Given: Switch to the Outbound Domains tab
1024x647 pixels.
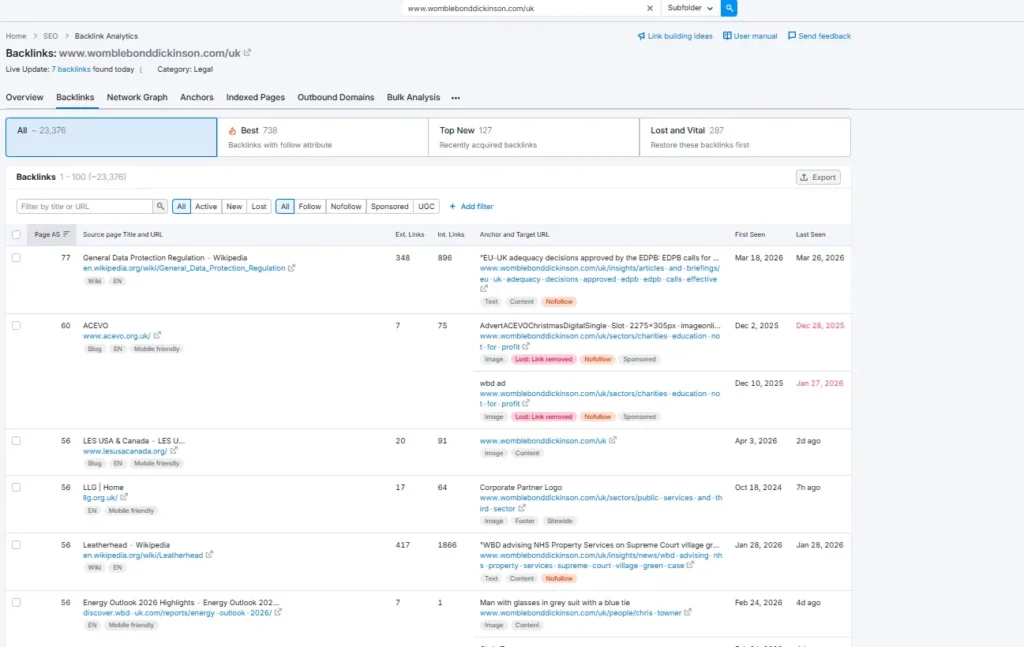Looking at the screenshot, I should click(x=336, y=97).
